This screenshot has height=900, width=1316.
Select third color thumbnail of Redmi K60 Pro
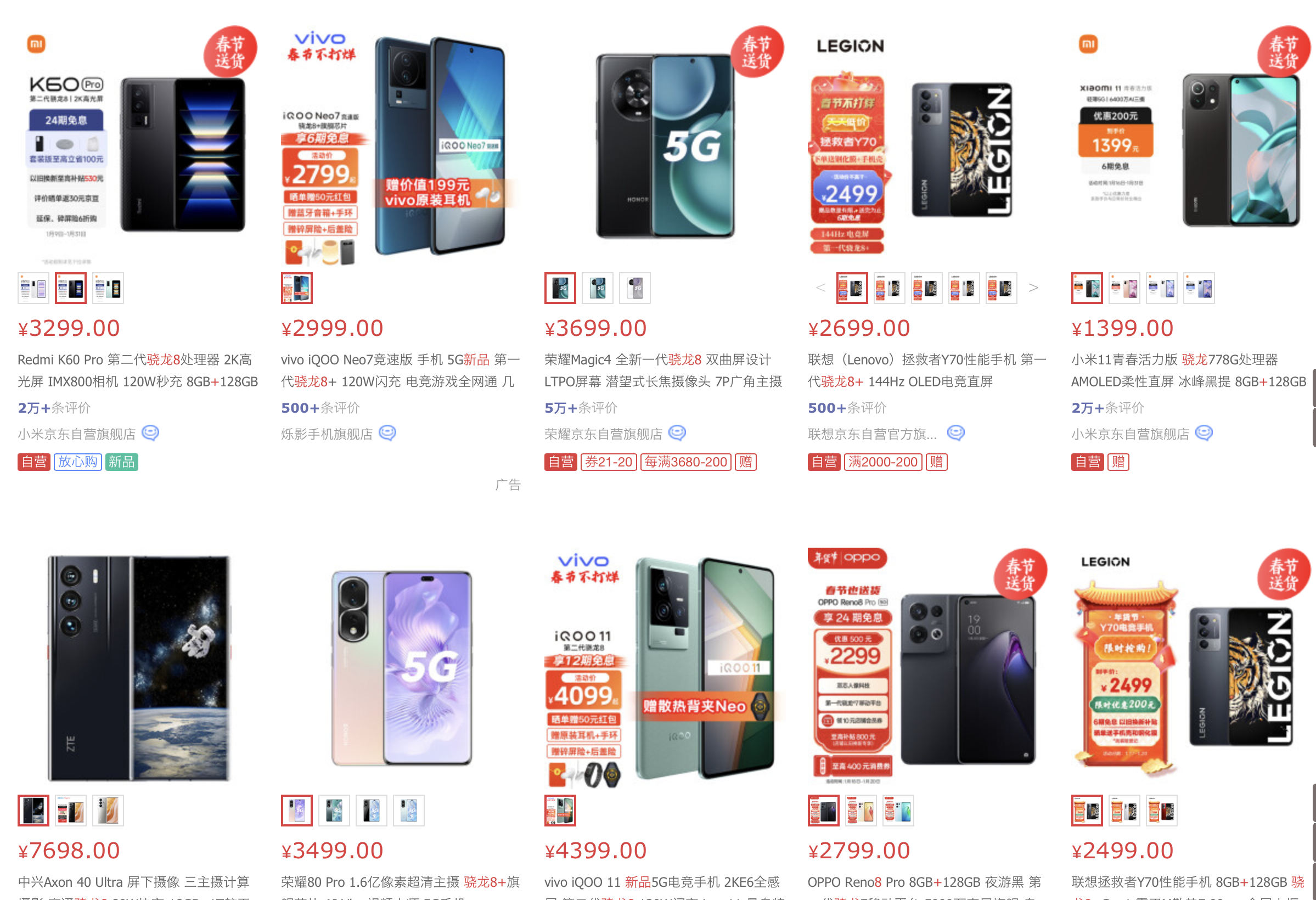coord(108,288)
